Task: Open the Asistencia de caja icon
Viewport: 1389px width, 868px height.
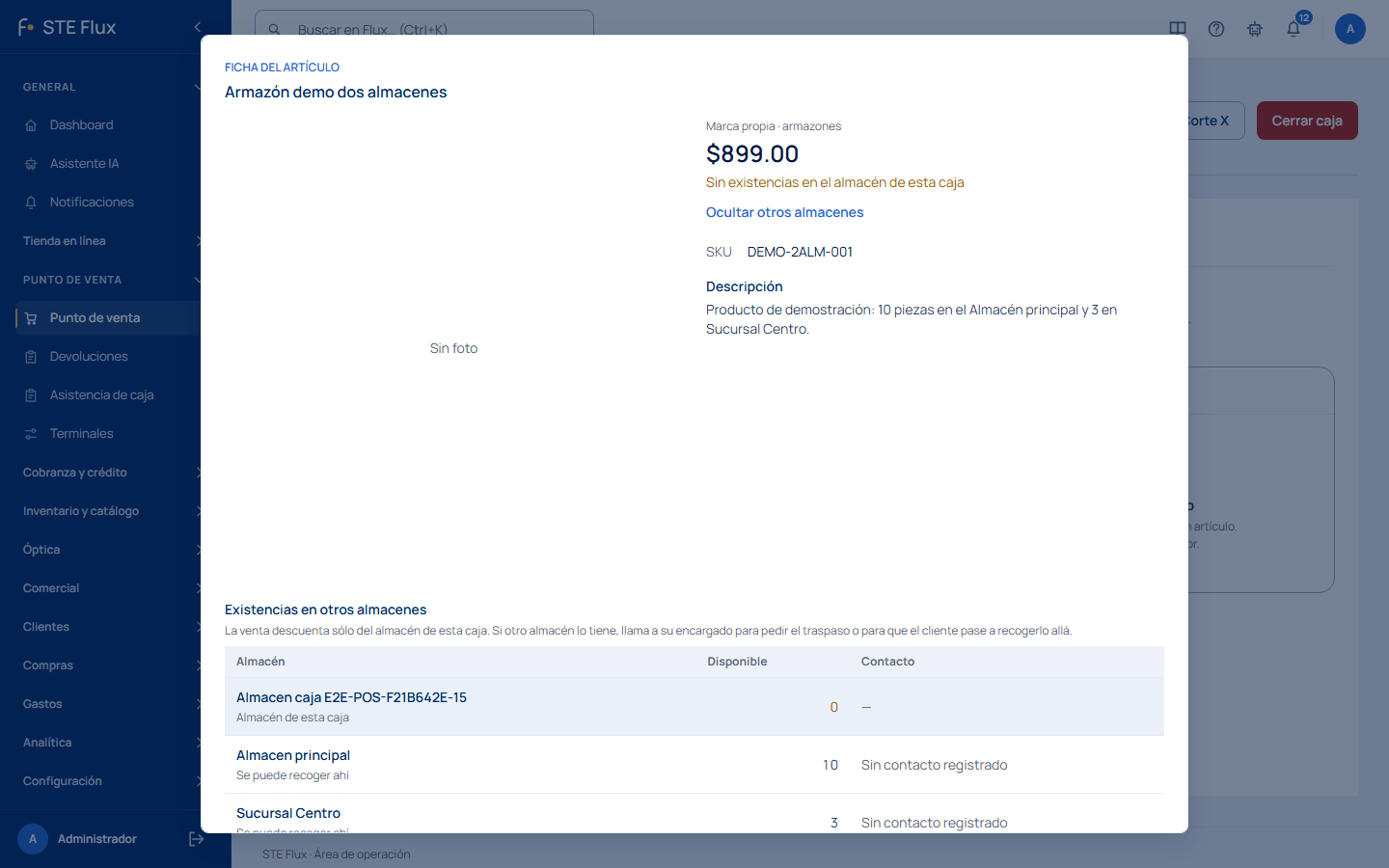Action: click(x=31, y=395)
